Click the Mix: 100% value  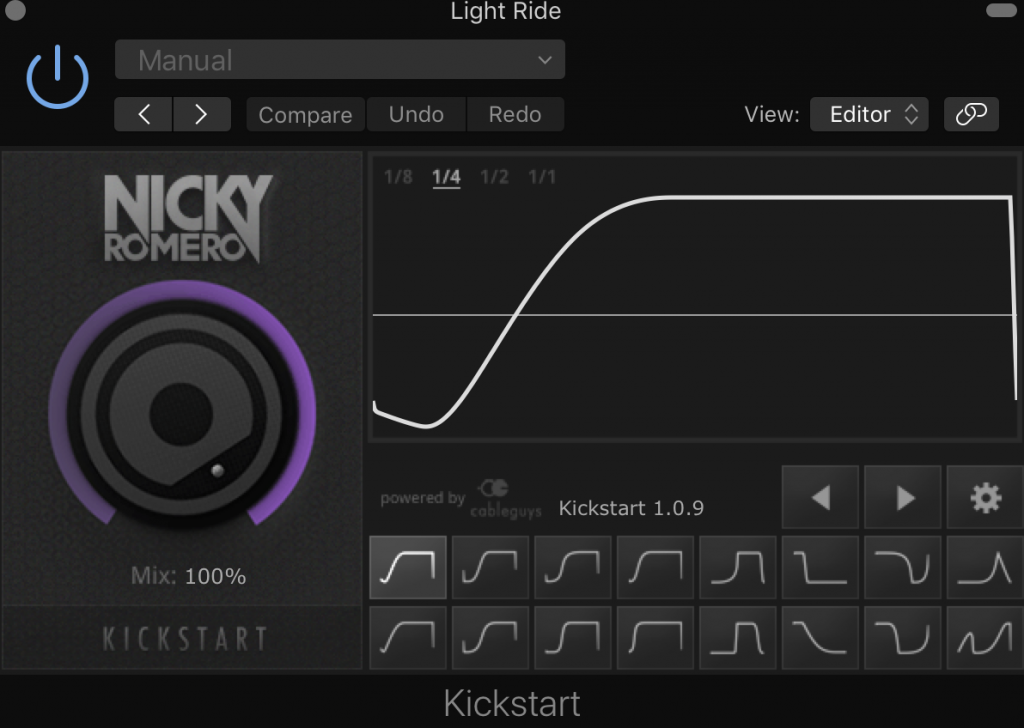click(x=189, y=576)
